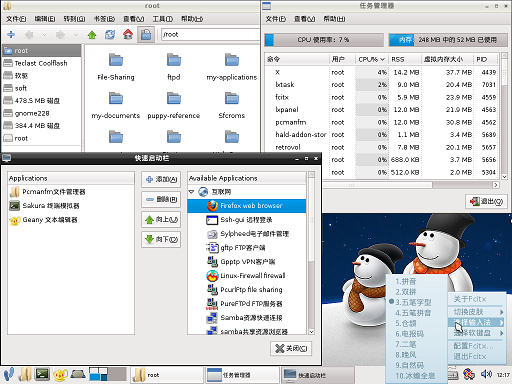Open 帮助(H) menu in task manager
The width and height of the screenshot is (512, 384).
pos(334,19)
